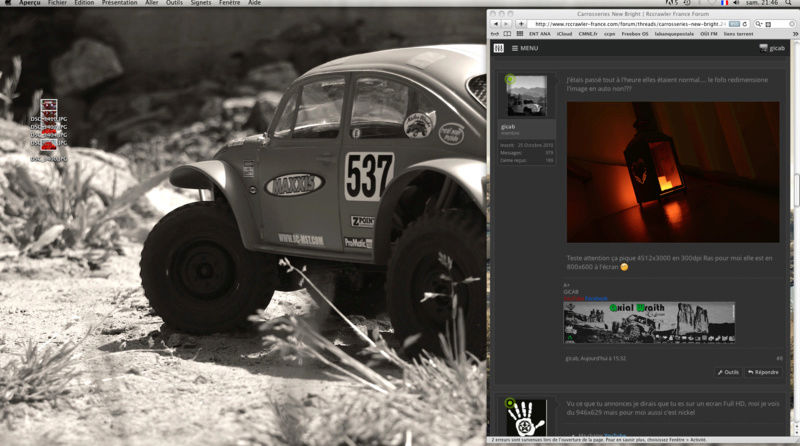Image resolution: width=800 pixels, height=446 pixels.
Task: Click the post number link at the right of the timestamp
Action: 779,358
